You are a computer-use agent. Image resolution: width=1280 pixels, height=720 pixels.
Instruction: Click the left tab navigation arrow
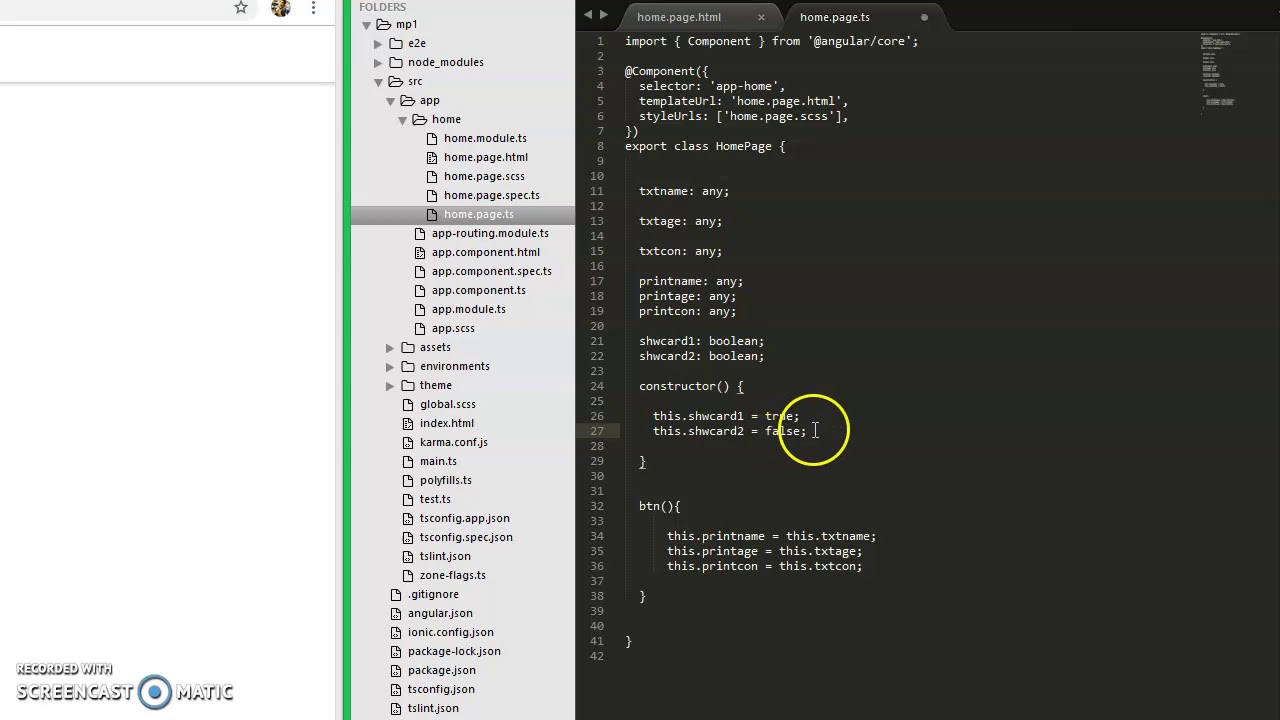(588, 15)
